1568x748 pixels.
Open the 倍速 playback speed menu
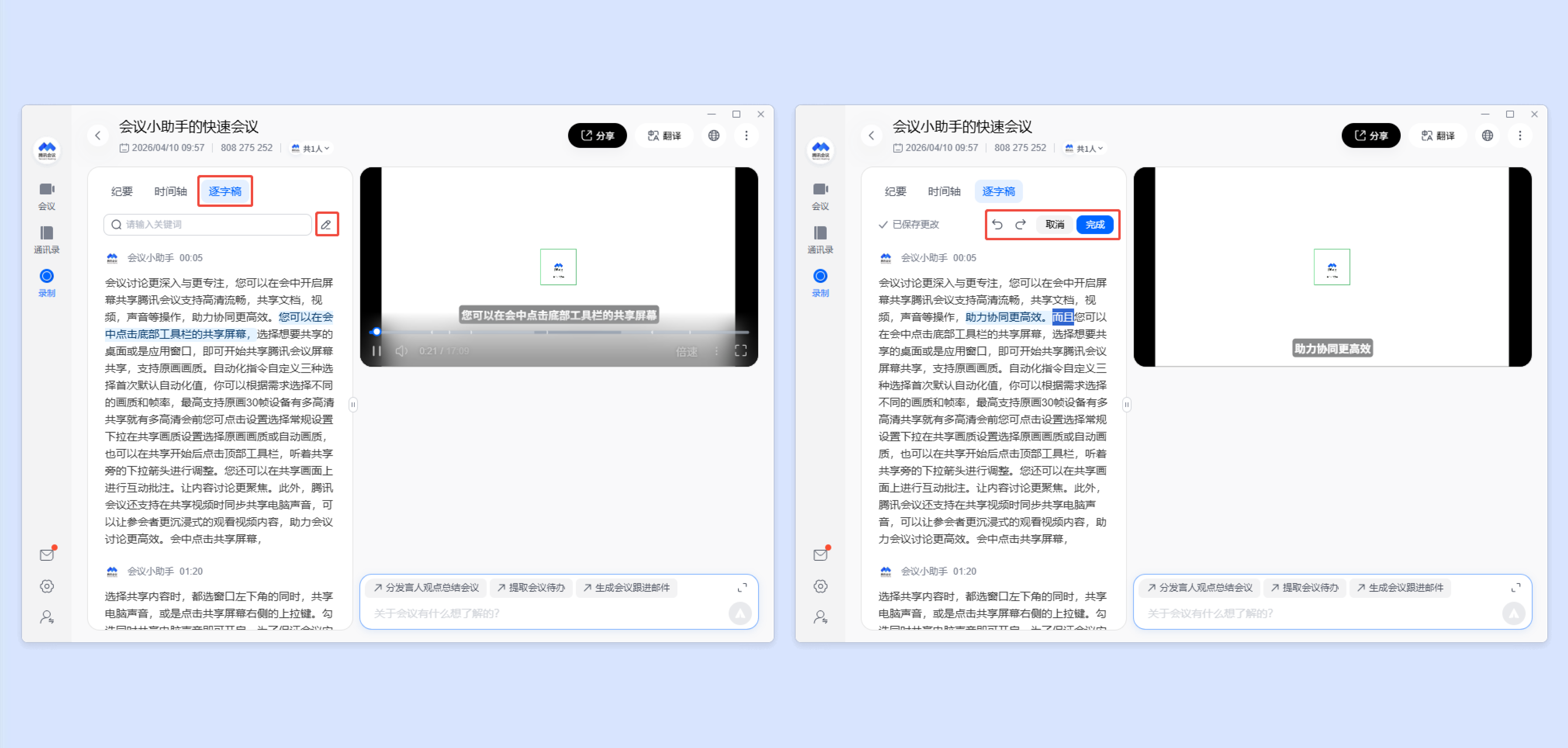[686, 351]
